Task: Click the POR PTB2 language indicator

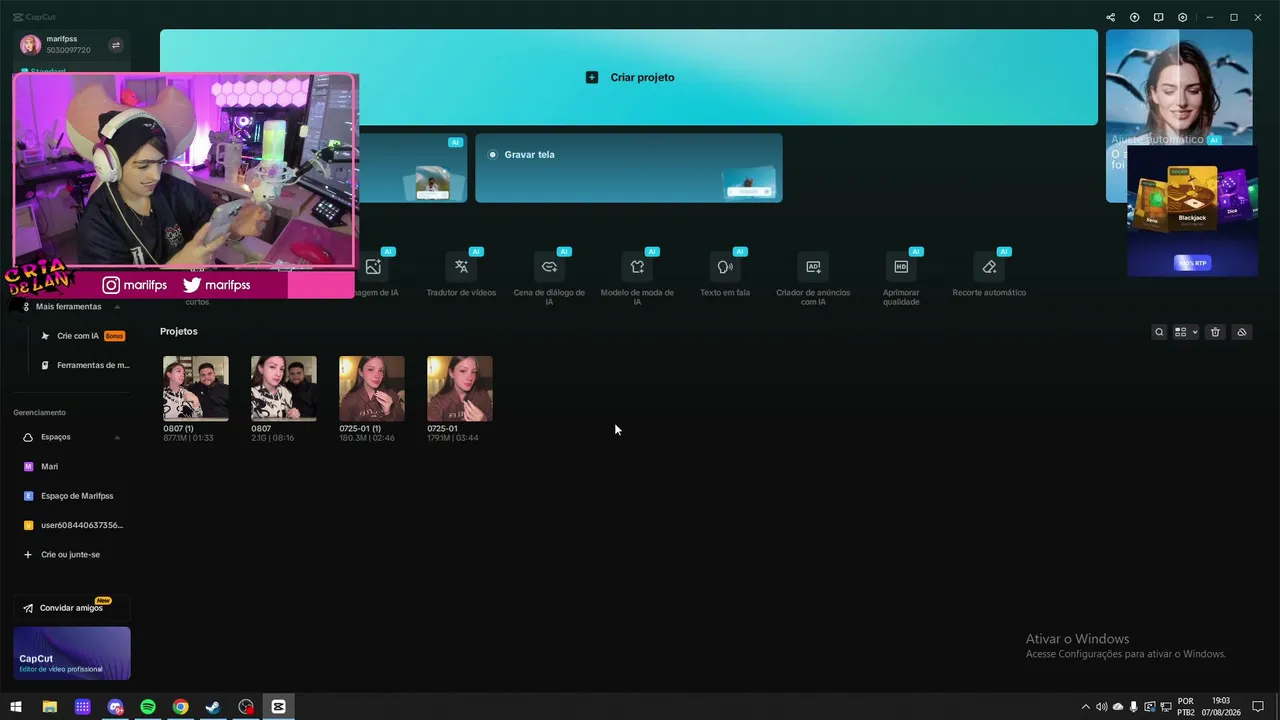Action: coord(1186,707)
